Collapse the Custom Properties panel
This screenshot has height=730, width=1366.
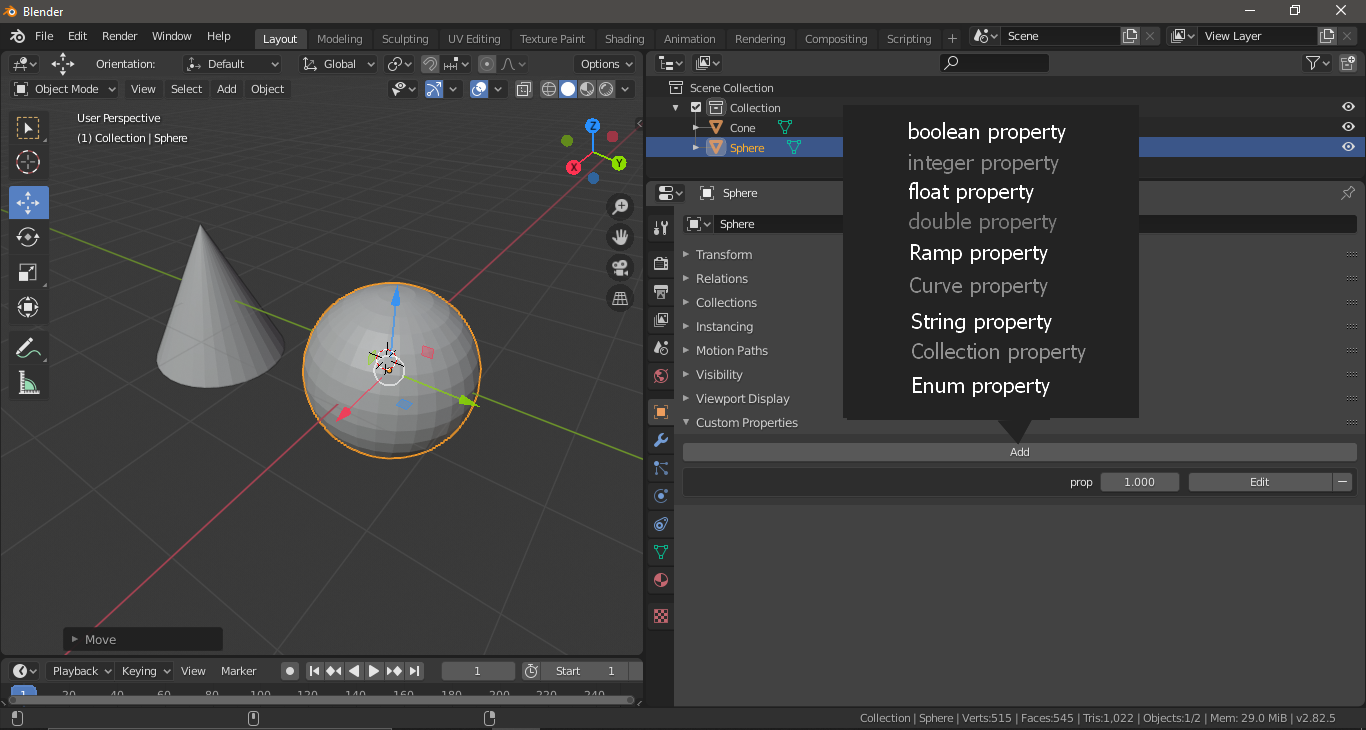click(x=747, y=422)
